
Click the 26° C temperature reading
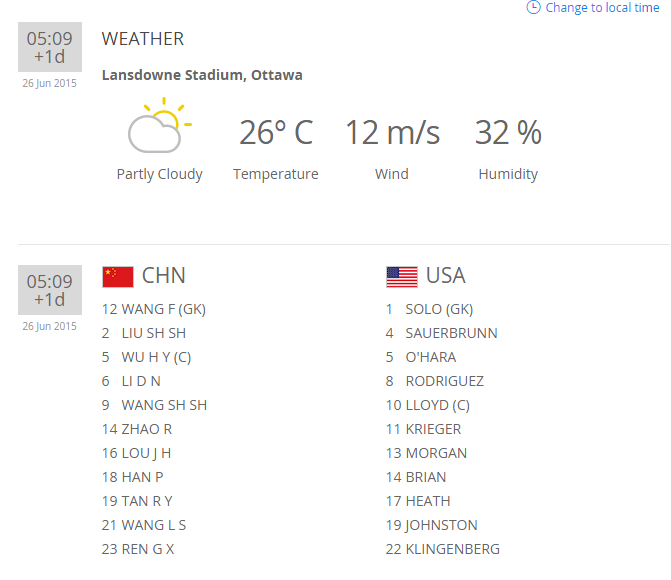[x=275, y=132]
